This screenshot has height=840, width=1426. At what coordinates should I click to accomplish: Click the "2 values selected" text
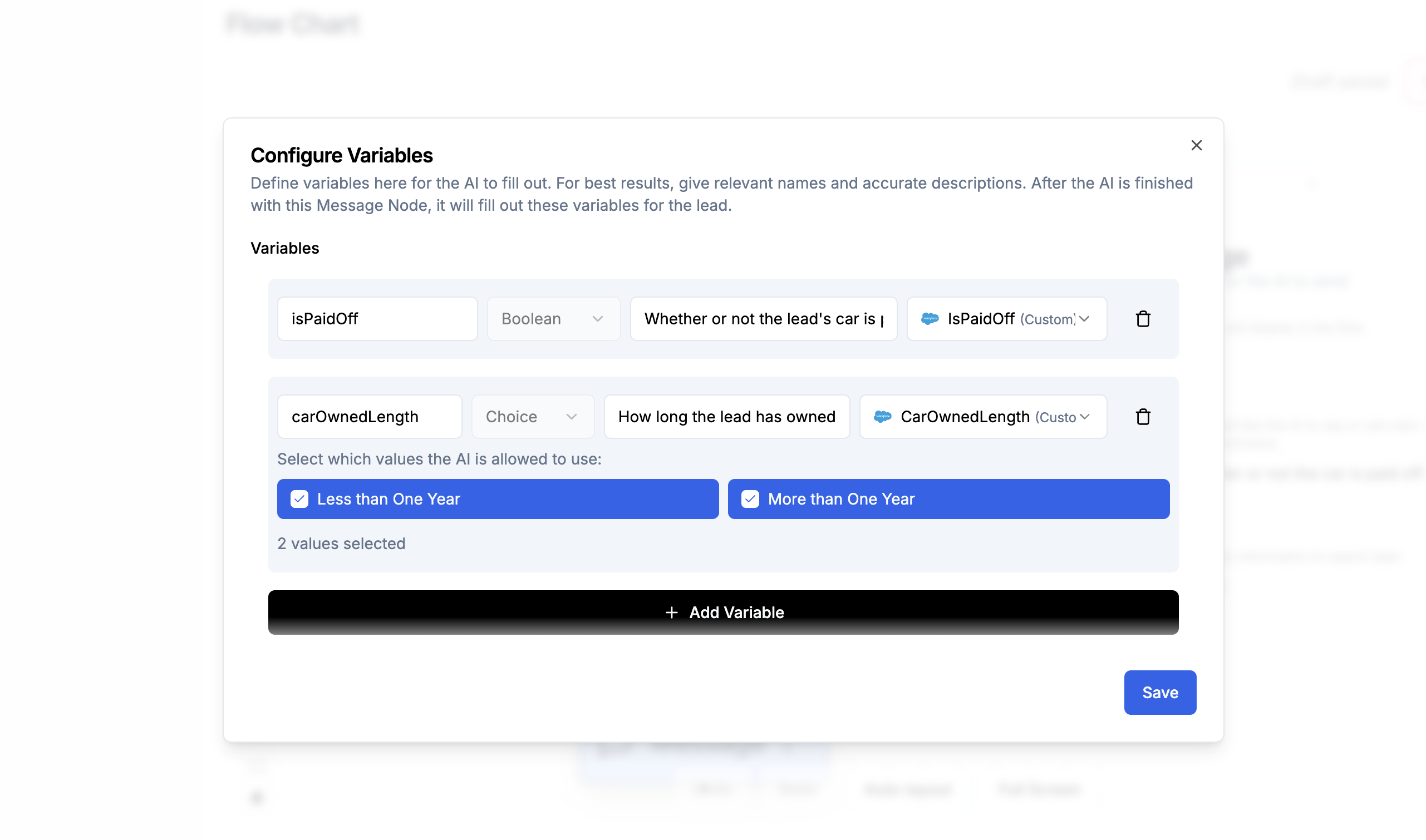pos(341,543)
